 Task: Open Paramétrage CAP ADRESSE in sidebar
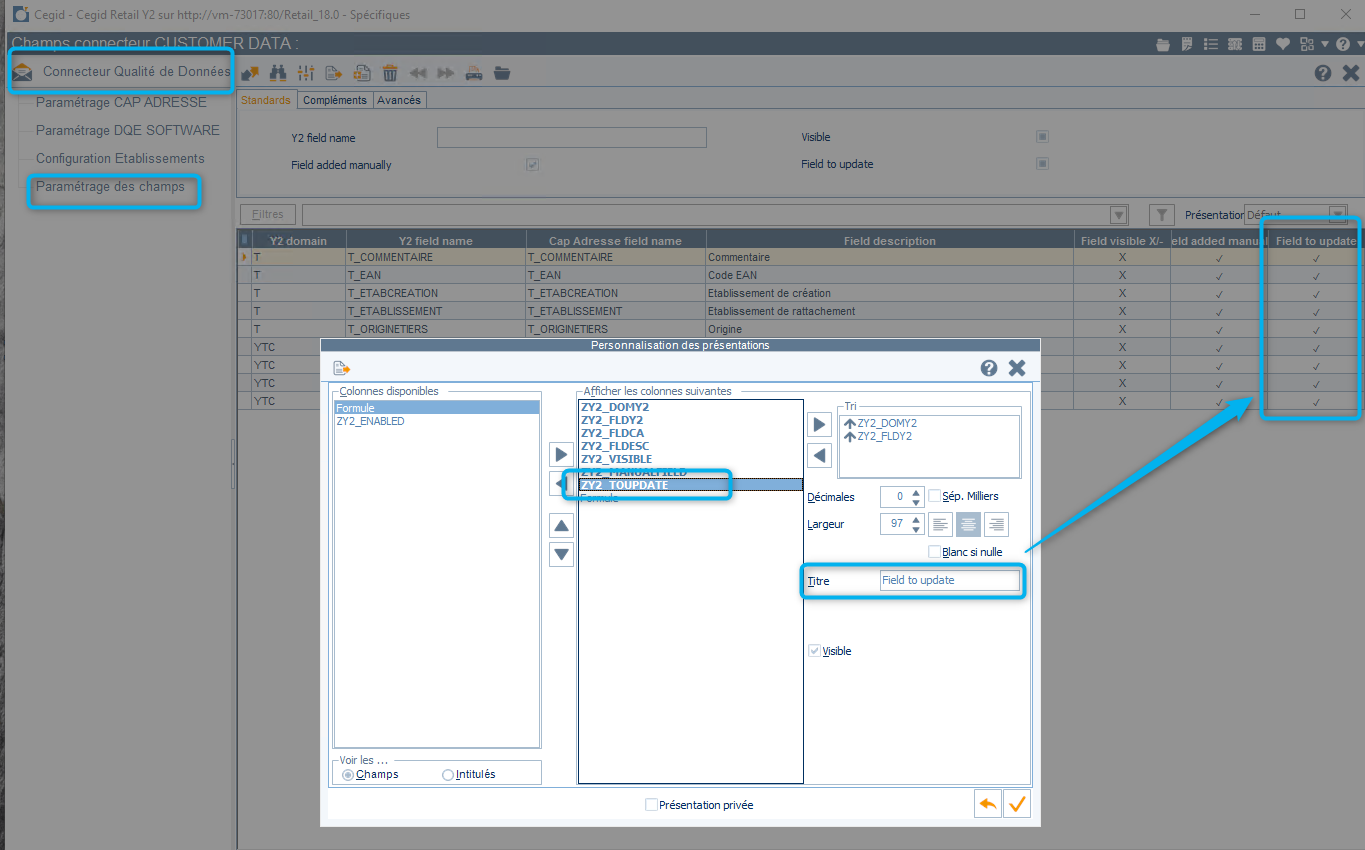[121, 102]
